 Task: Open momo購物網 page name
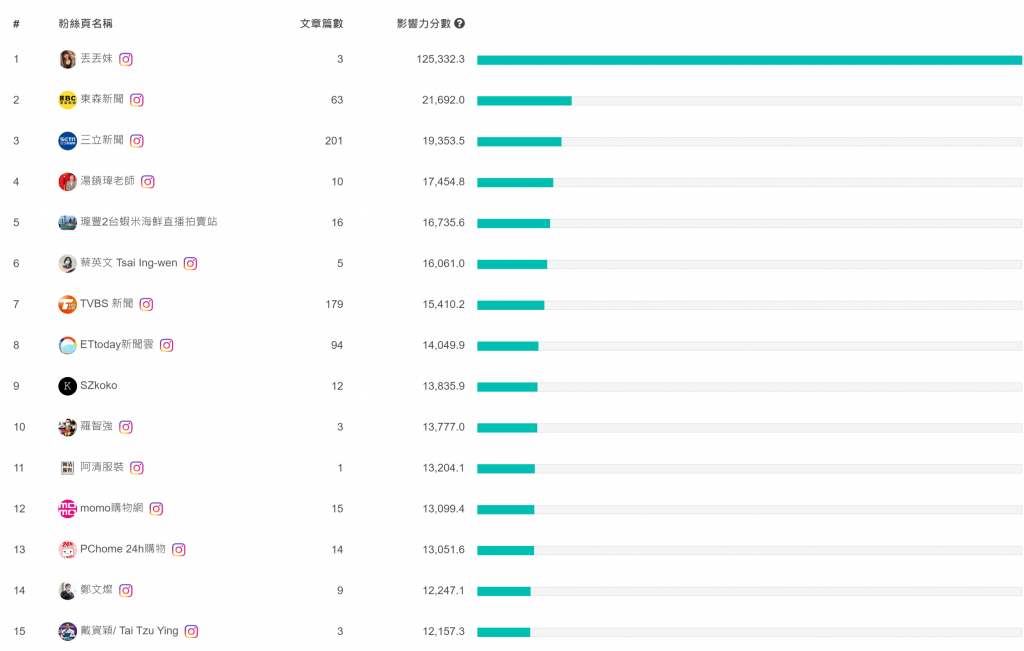(x=112, y=508)
